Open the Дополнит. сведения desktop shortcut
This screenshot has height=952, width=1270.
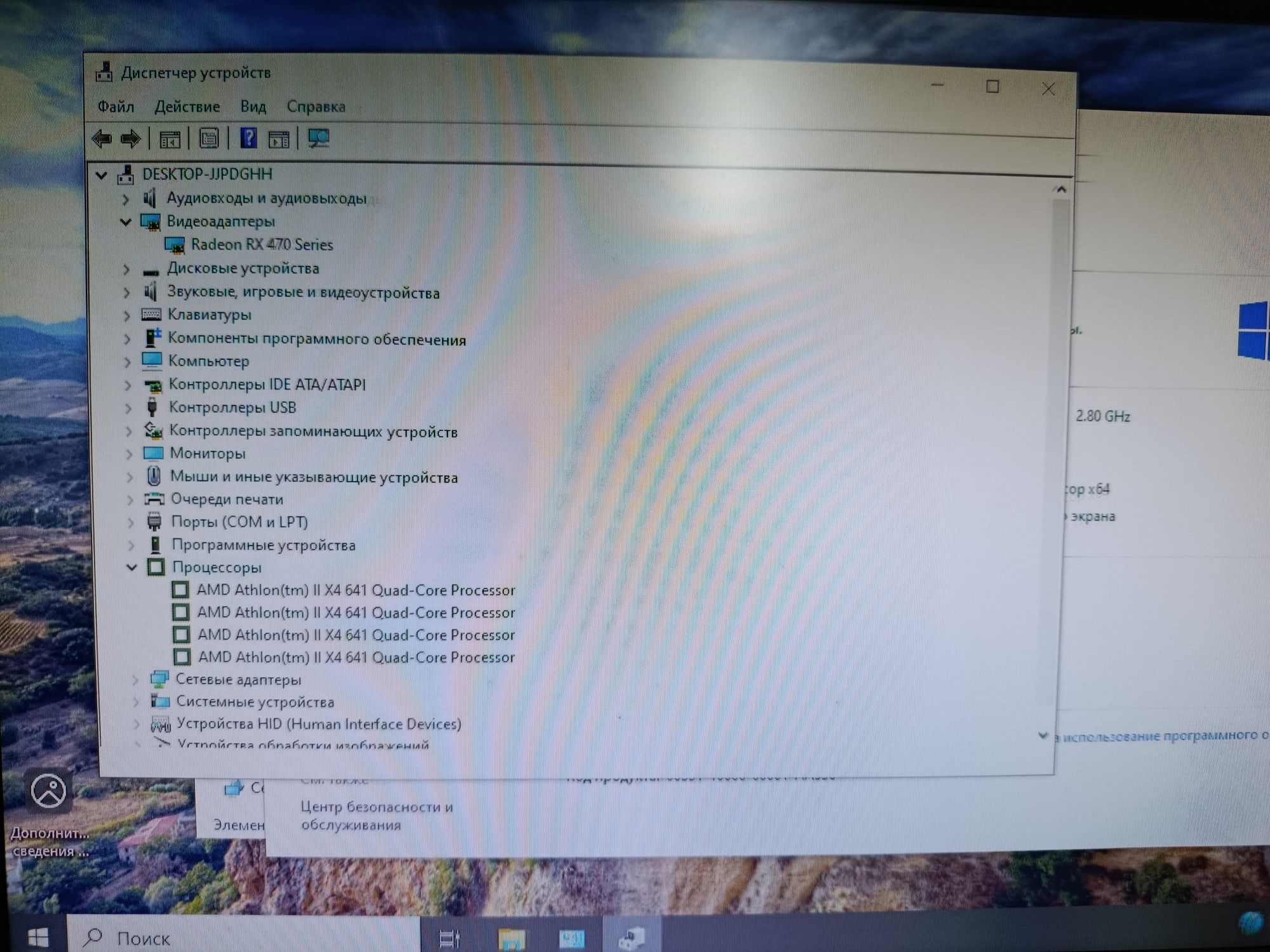49,814
